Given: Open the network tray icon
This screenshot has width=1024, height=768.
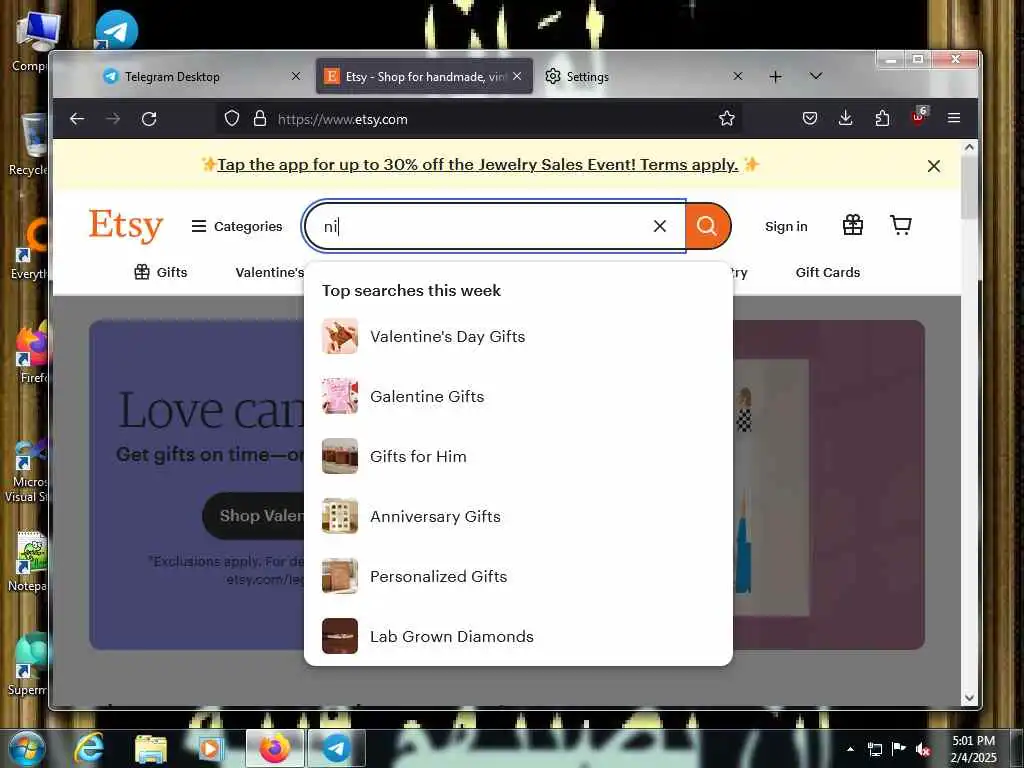Looking at the screenshot, I should pyautogui.click(x=875, y=749).
